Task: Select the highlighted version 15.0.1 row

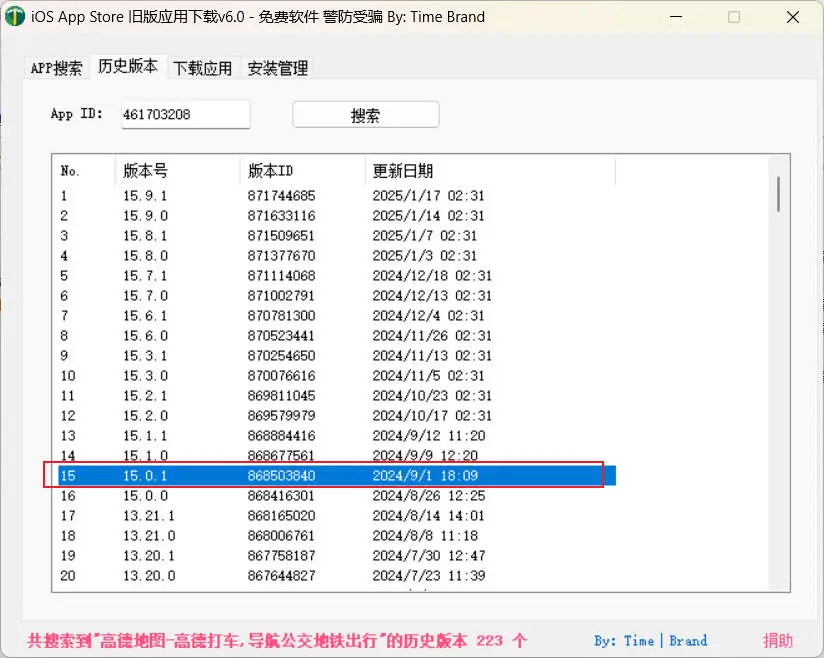Action: [x=300, y=475]
